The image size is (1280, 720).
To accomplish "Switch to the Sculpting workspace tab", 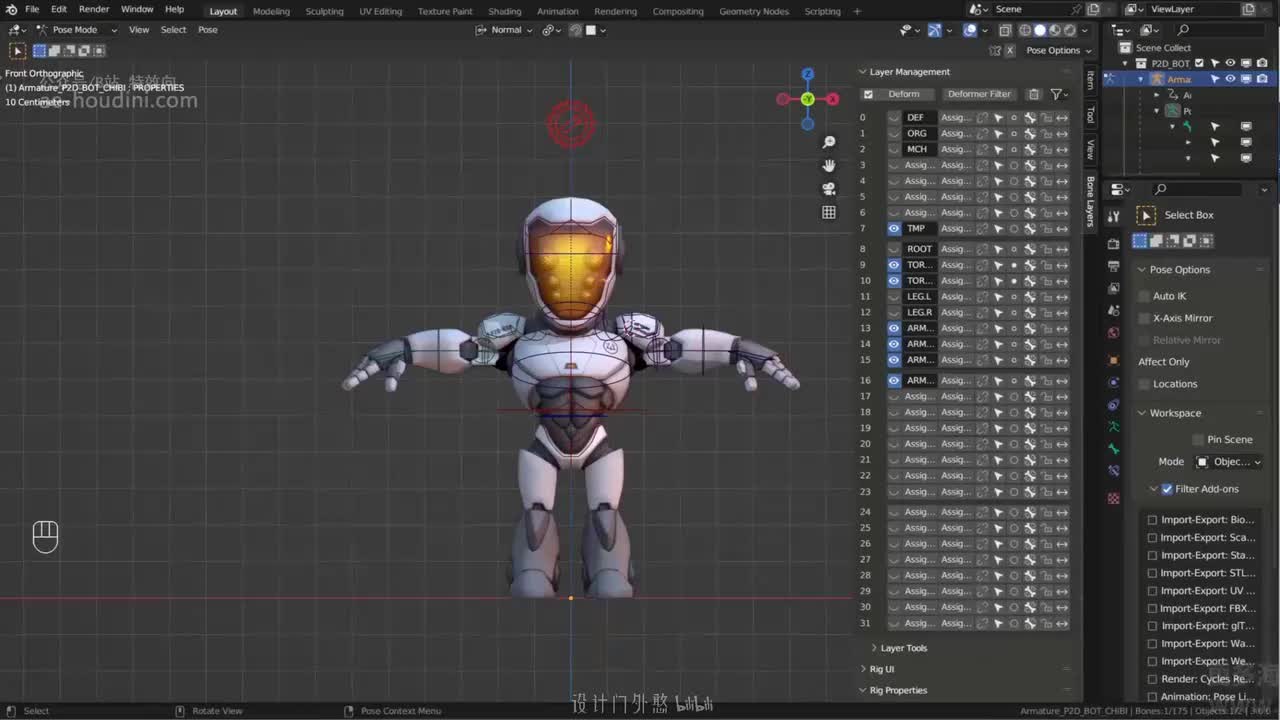I will (324, 11).
